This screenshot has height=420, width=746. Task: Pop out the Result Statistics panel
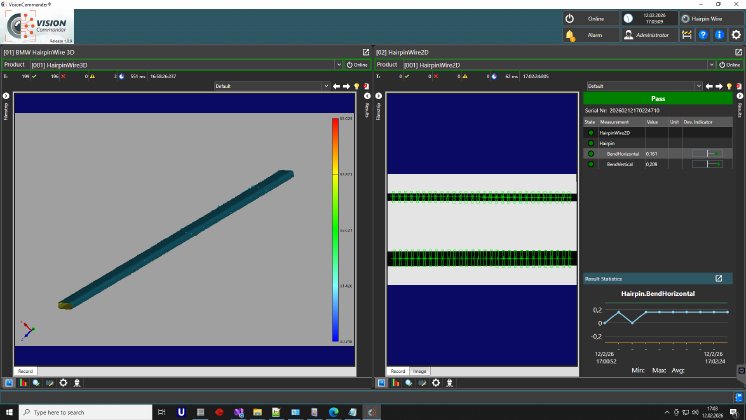point(717,278)
